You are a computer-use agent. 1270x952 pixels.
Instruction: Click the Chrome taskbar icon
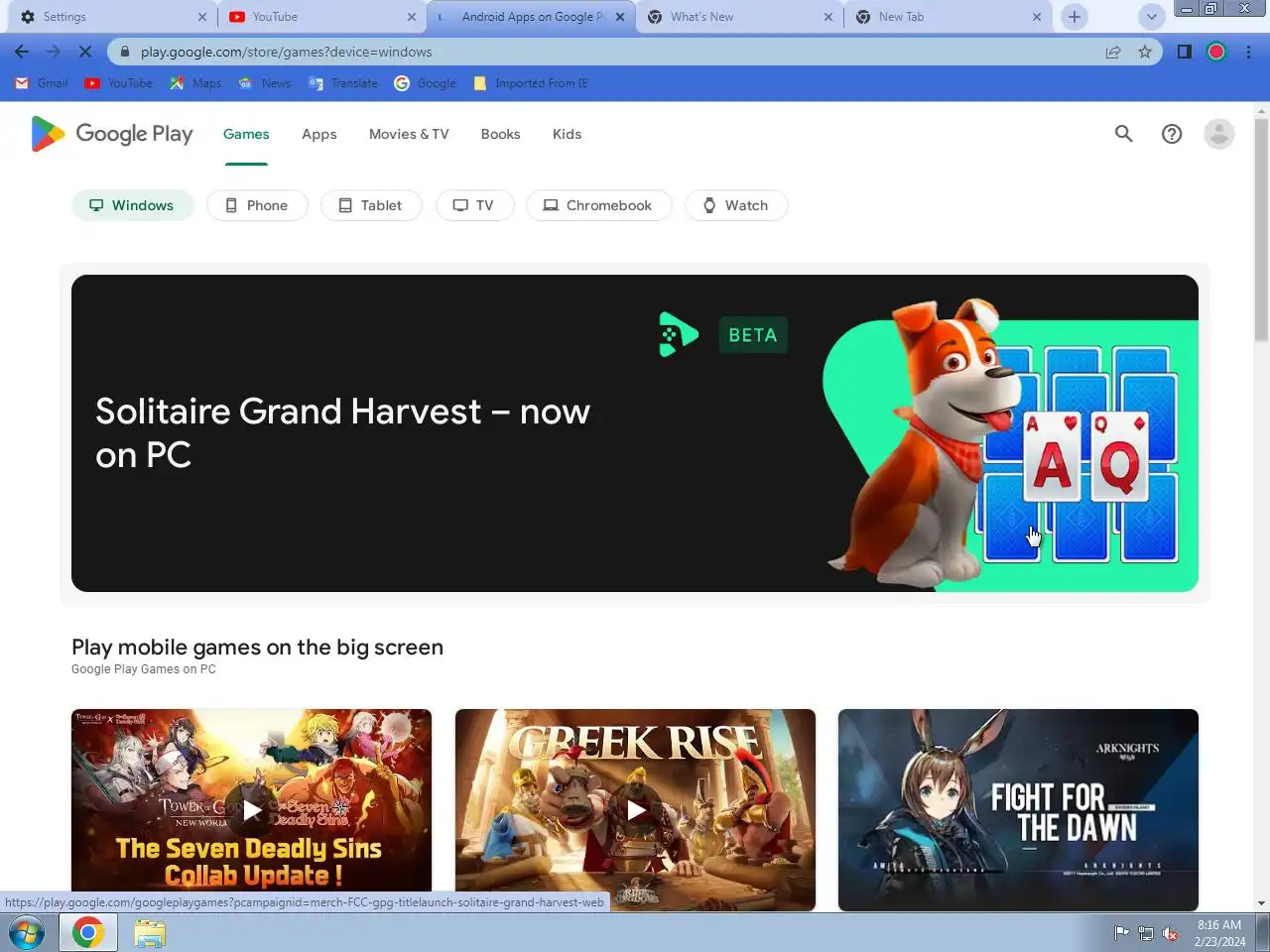coord(88,933)
